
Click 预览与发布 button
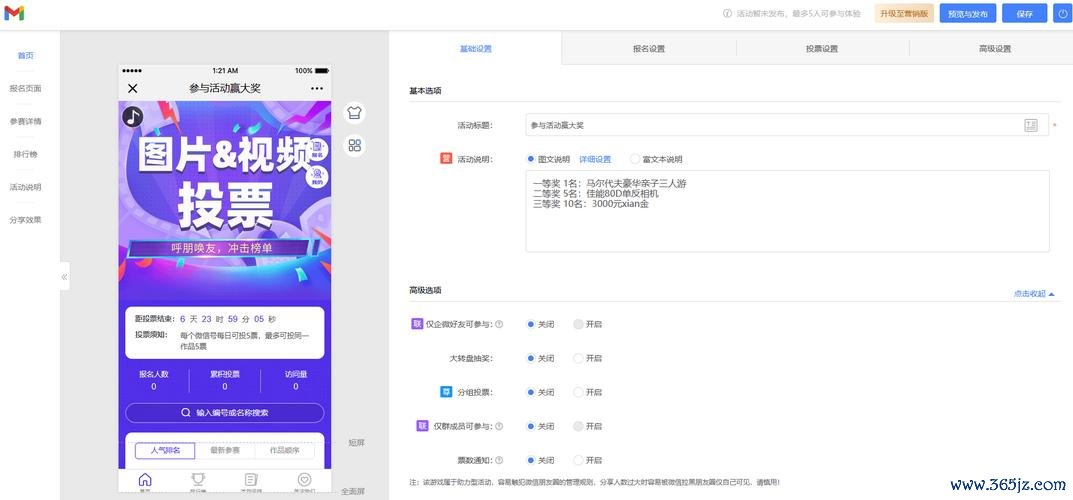pyautogui.click(x=968, y=14)
